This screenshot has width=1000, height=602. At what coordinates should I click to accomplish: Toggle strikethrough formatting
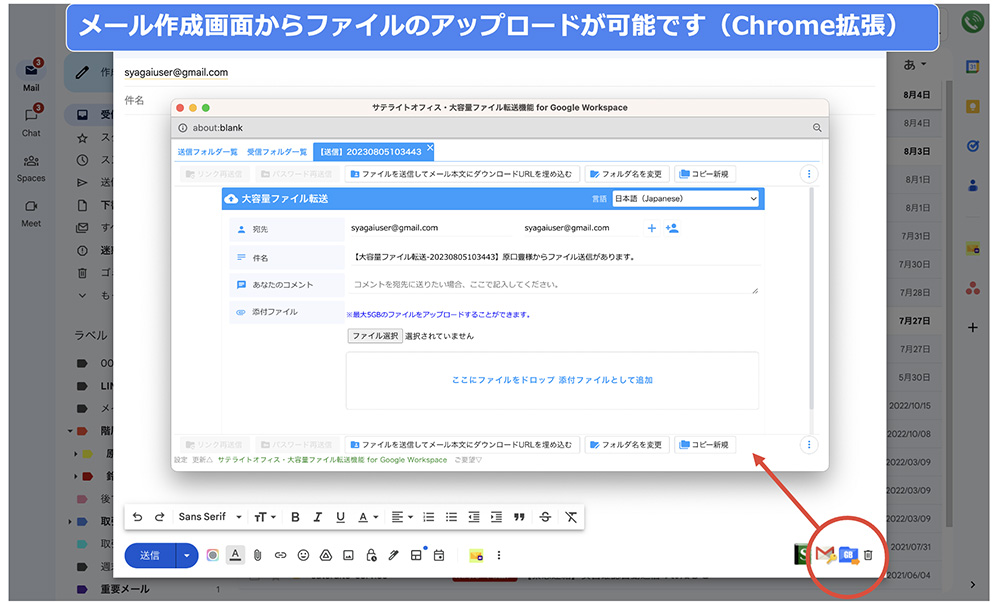click(545, 517)
